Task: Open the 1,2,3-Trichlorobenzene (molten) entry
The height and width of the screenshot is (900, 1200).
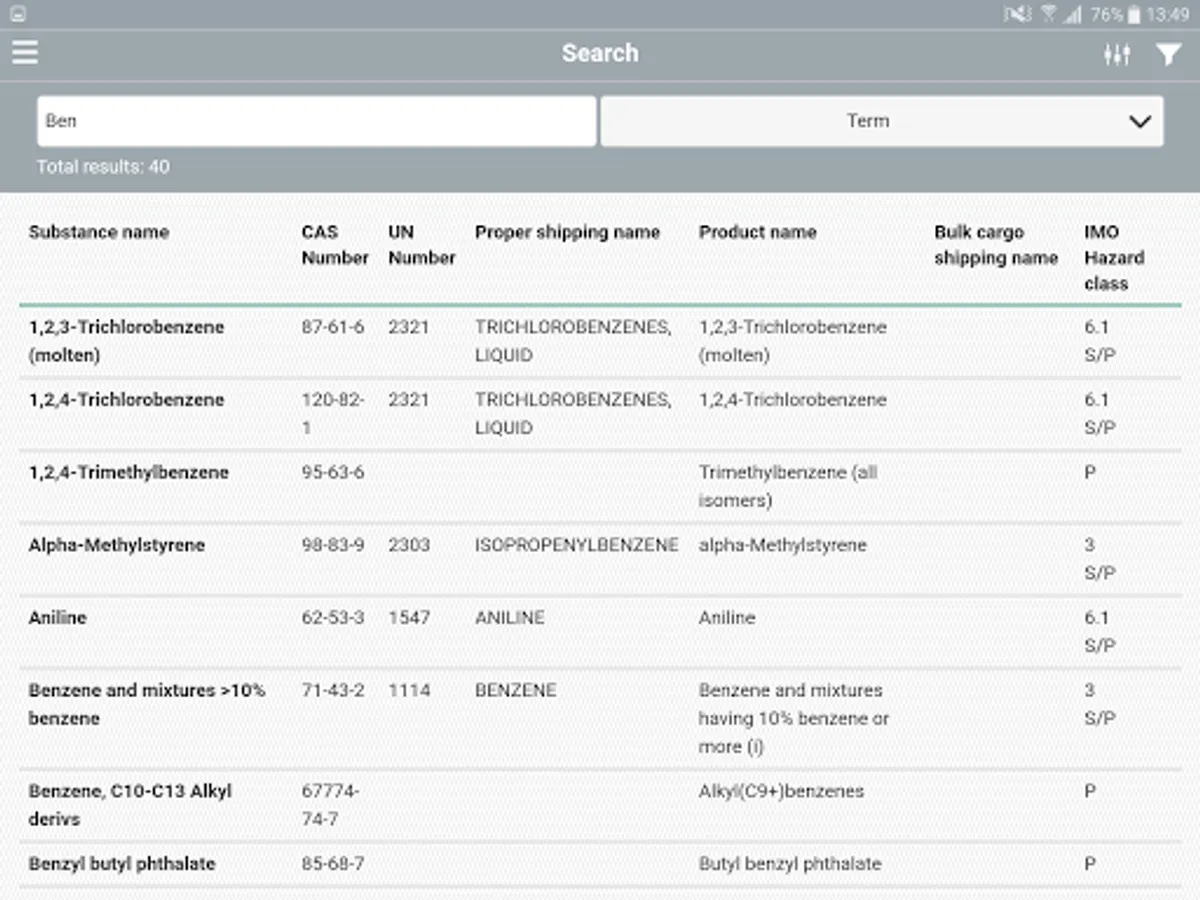Action: [126, 341]
